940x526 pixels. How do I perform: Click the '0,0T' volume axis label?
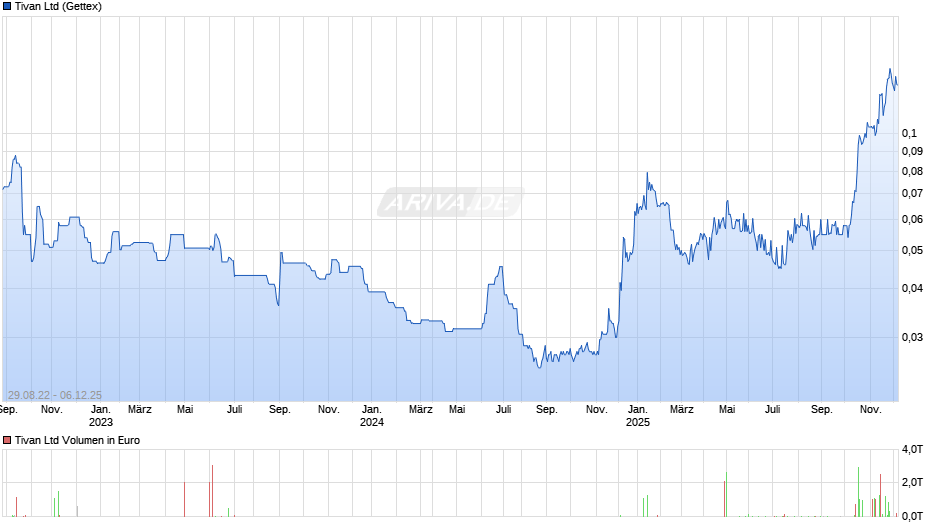[x=912, y=516]
